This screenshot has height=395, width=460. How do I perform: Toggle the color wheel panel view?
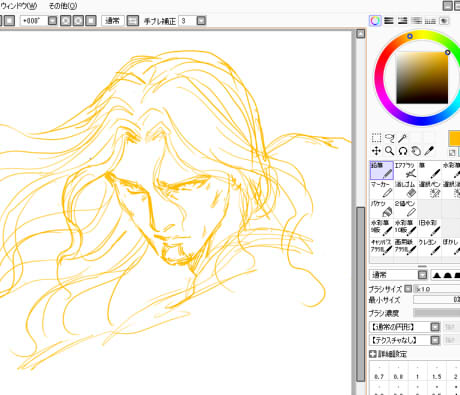[x=375, y=21]
